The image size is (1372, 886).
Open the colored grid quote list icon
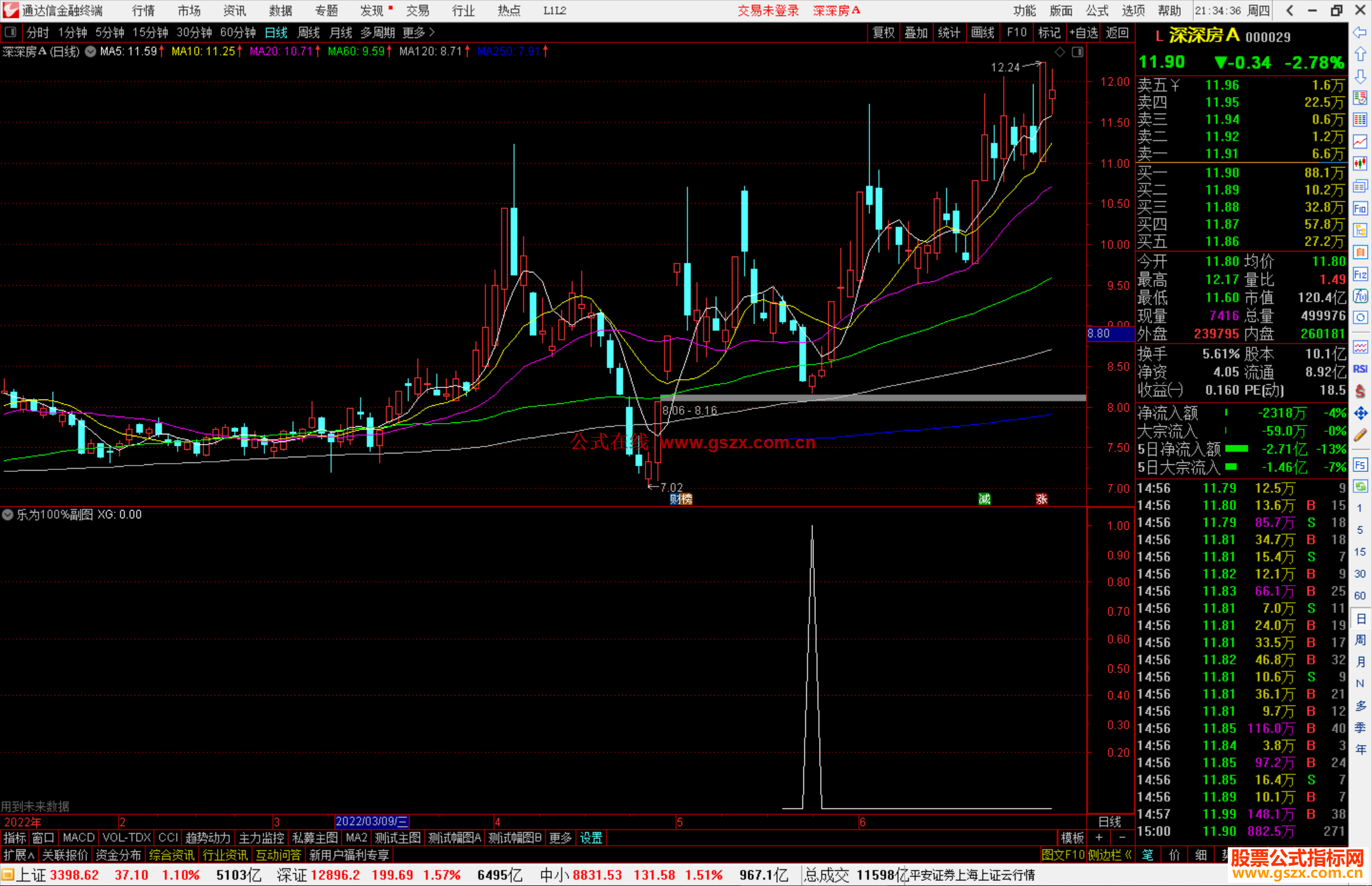coord(1360,119)
